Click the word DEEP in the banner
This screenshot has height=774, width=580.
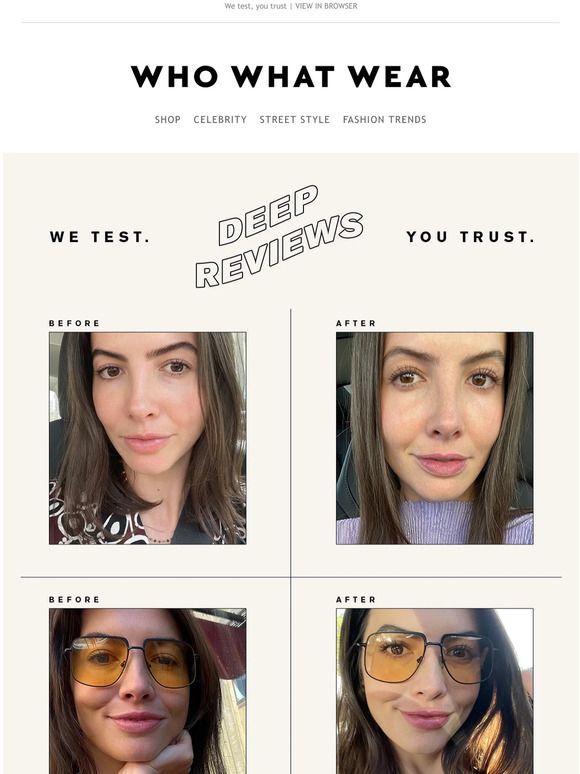(268, 215)
